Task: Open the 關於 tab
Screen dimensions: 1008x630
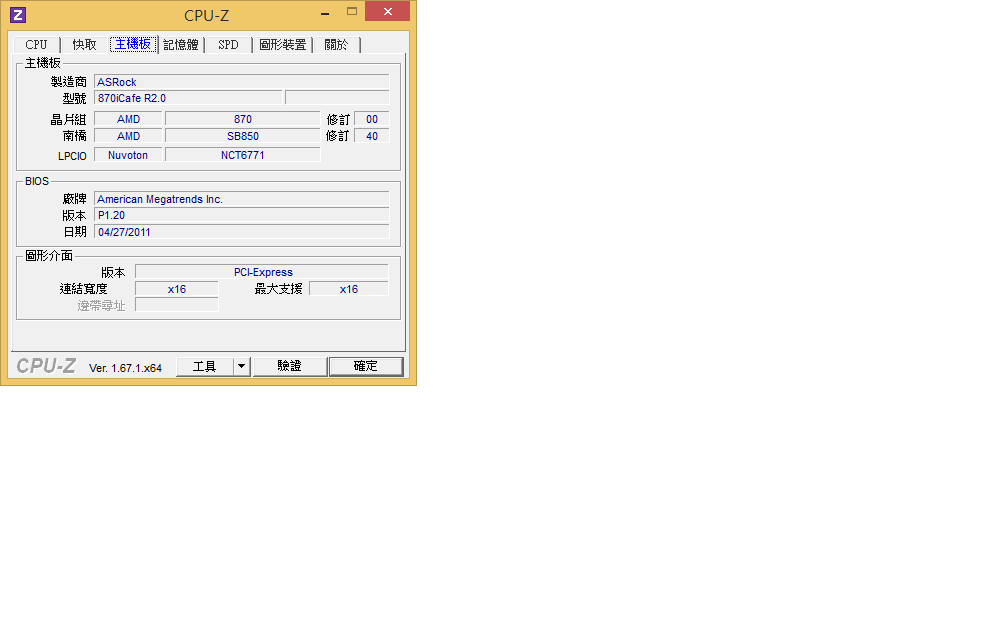Action: pos(336,44)
